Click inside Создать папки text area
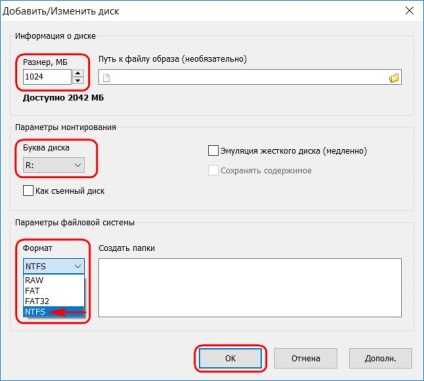Viewport: 424px width, 381px height. coord(250,287)
